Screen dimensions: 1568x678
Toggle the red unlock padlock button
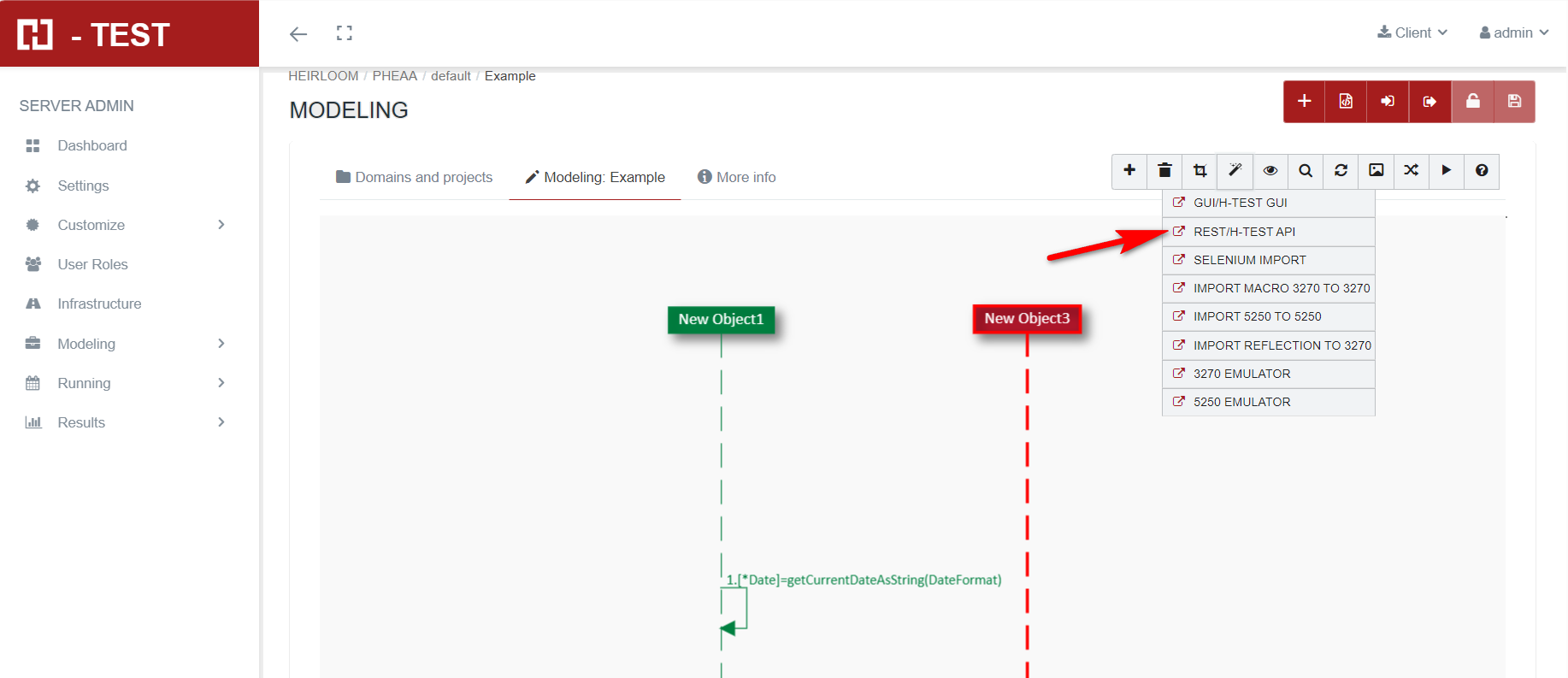tap(1472, 102)
